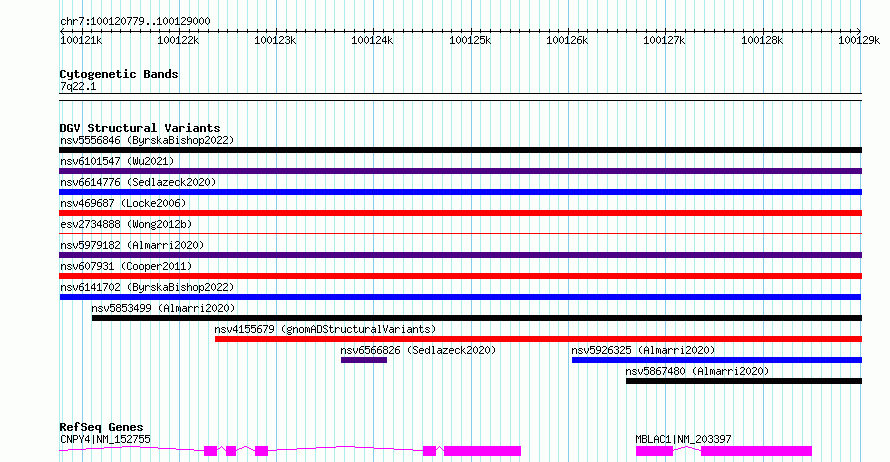Viewport: 890px width, 462px height.
Task: Click the purple nsv5979182 variant bar
Action: coord(460,255)
